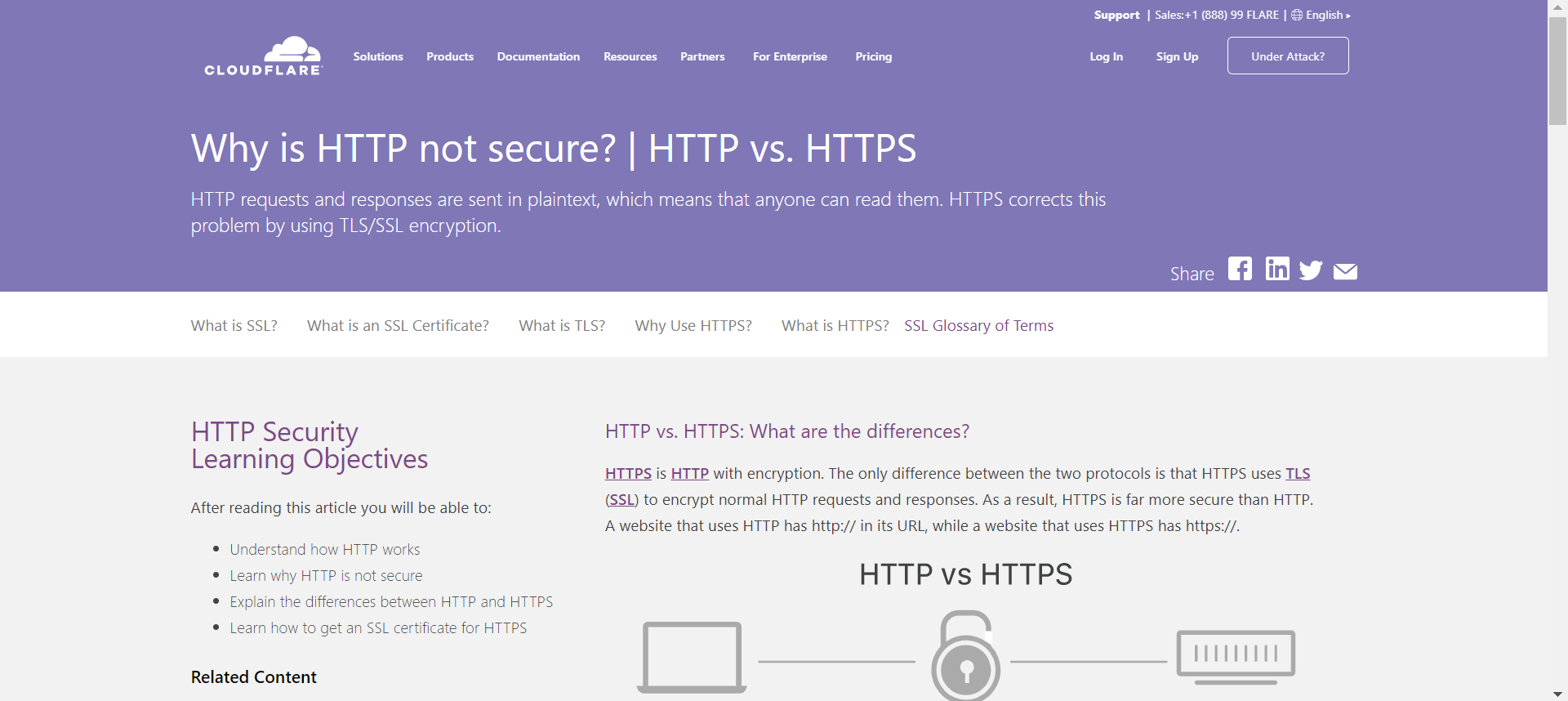This screenshot has width=1568, height=701.
Task: Click the Sign Up link
Action: point(1177,56)
